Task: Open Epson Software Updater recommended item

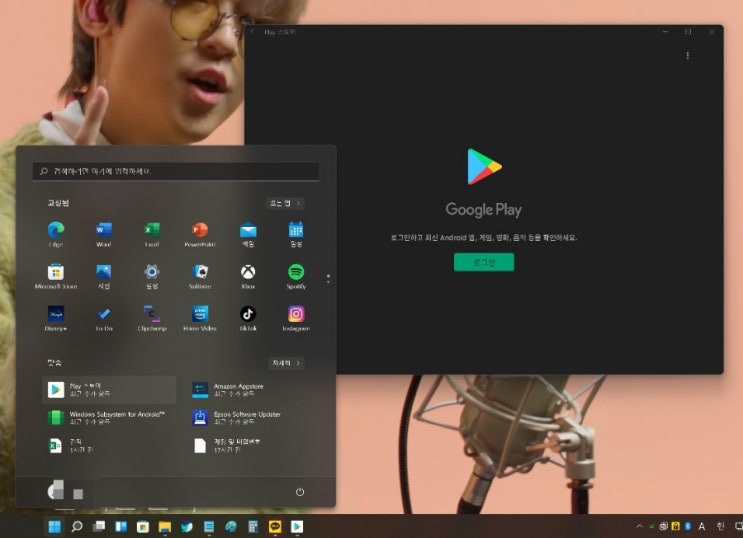Action: (252, 418)
